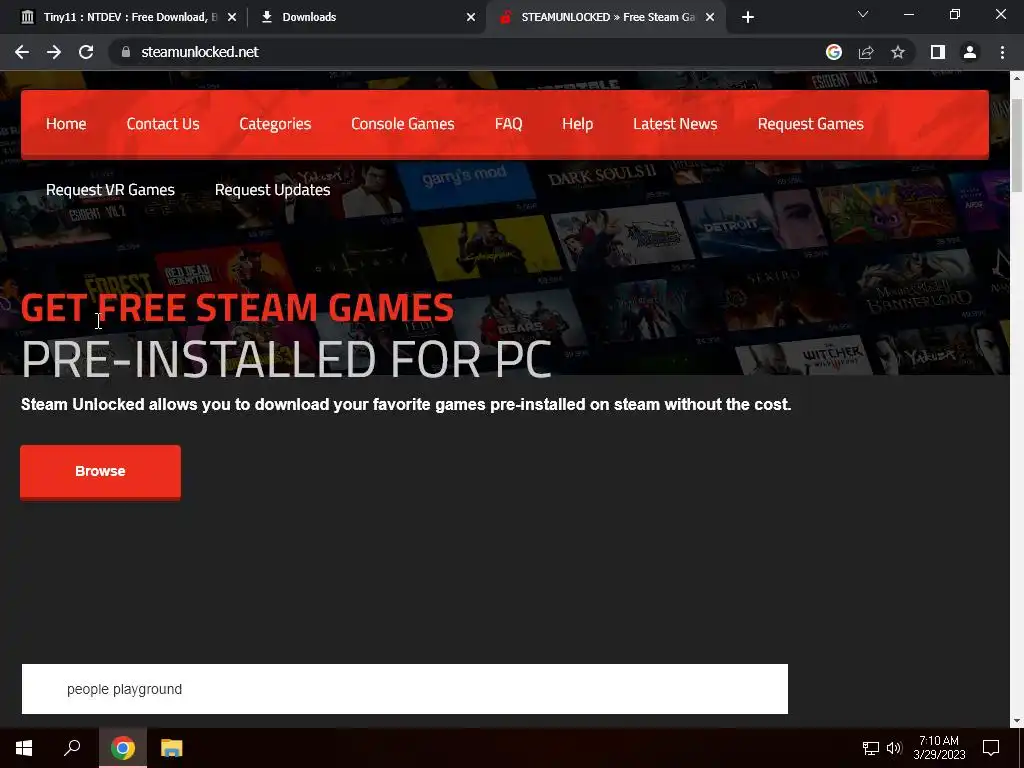Image resolution: width=1024 pixels, height=768 pixels.
Task: Switch to the Downloads tab
Action: (366, 17)
